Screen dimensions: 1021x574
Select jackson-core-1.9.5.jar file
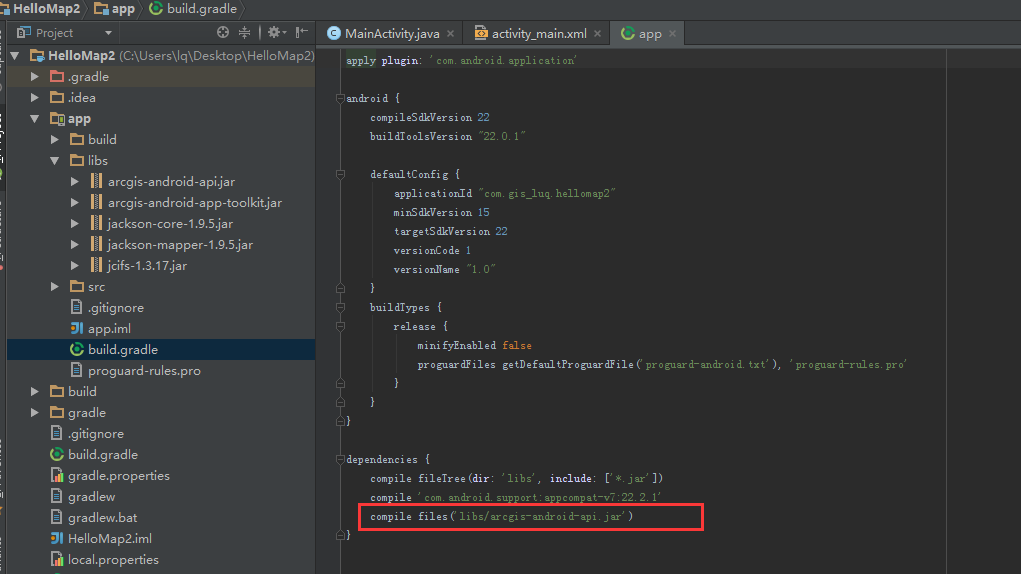(x=170, y=223)
